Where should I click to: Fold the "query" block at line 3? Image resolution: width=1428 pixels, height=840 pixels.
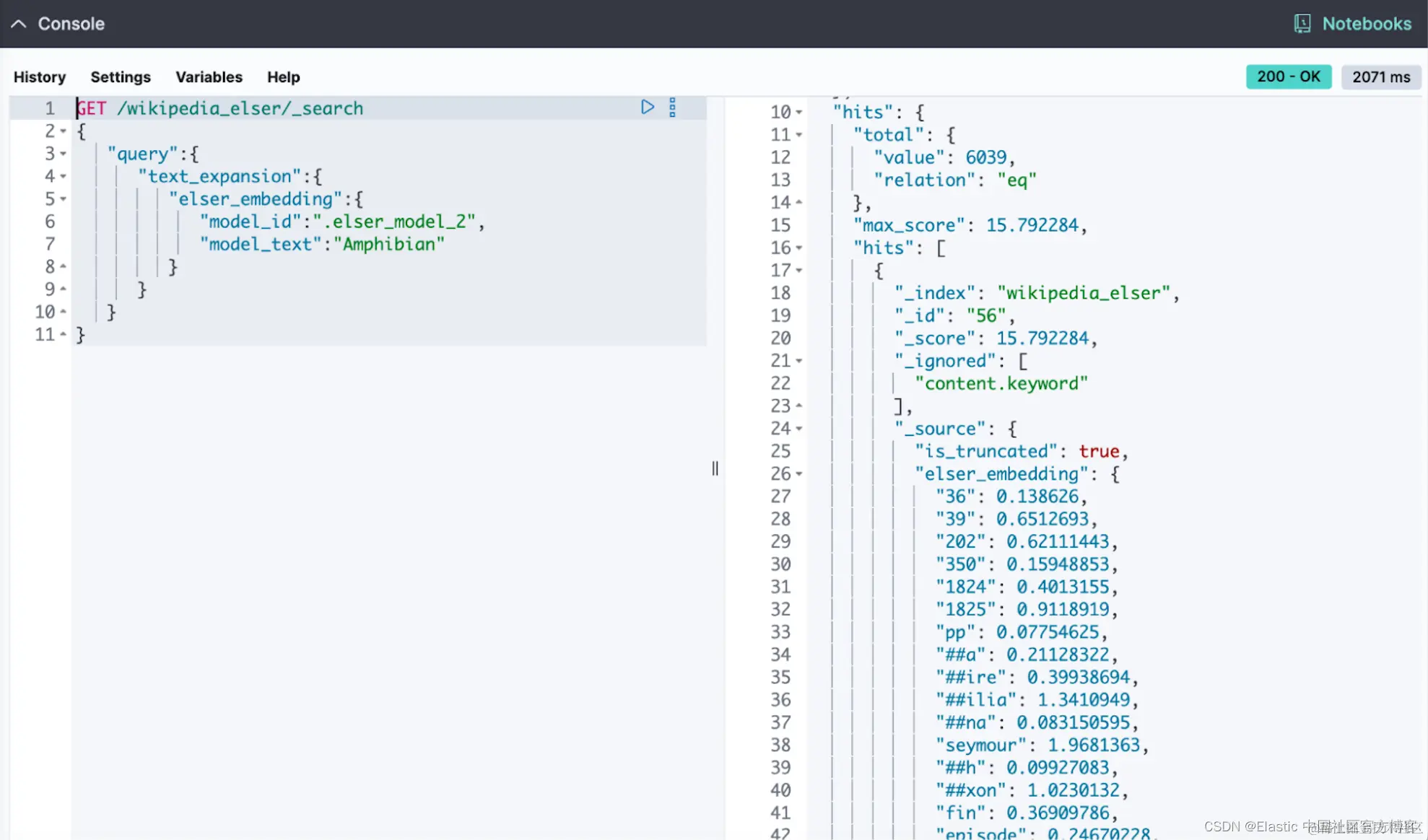point(64,154)
